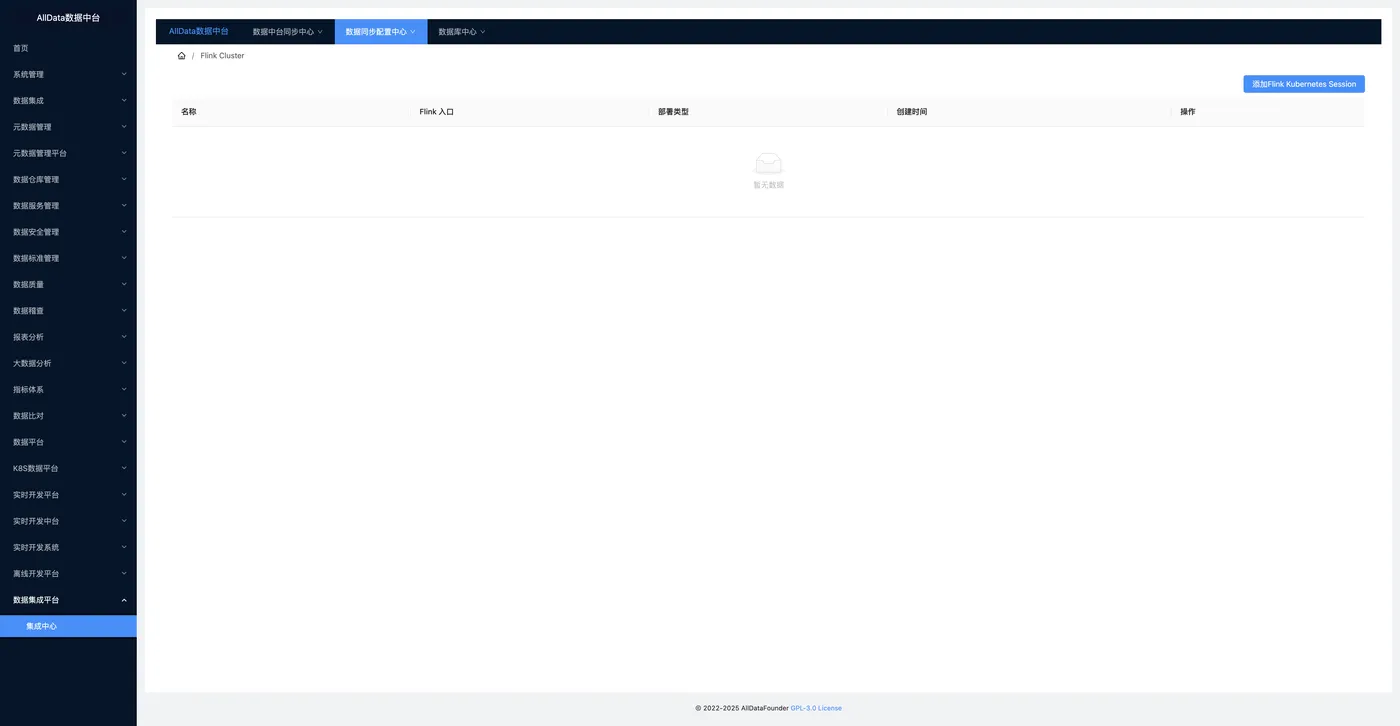This screenshot has height=726, width=1400.
Task: Collapse 数据集成平台 sidebar menu
Action: click(x=68, y=600)
